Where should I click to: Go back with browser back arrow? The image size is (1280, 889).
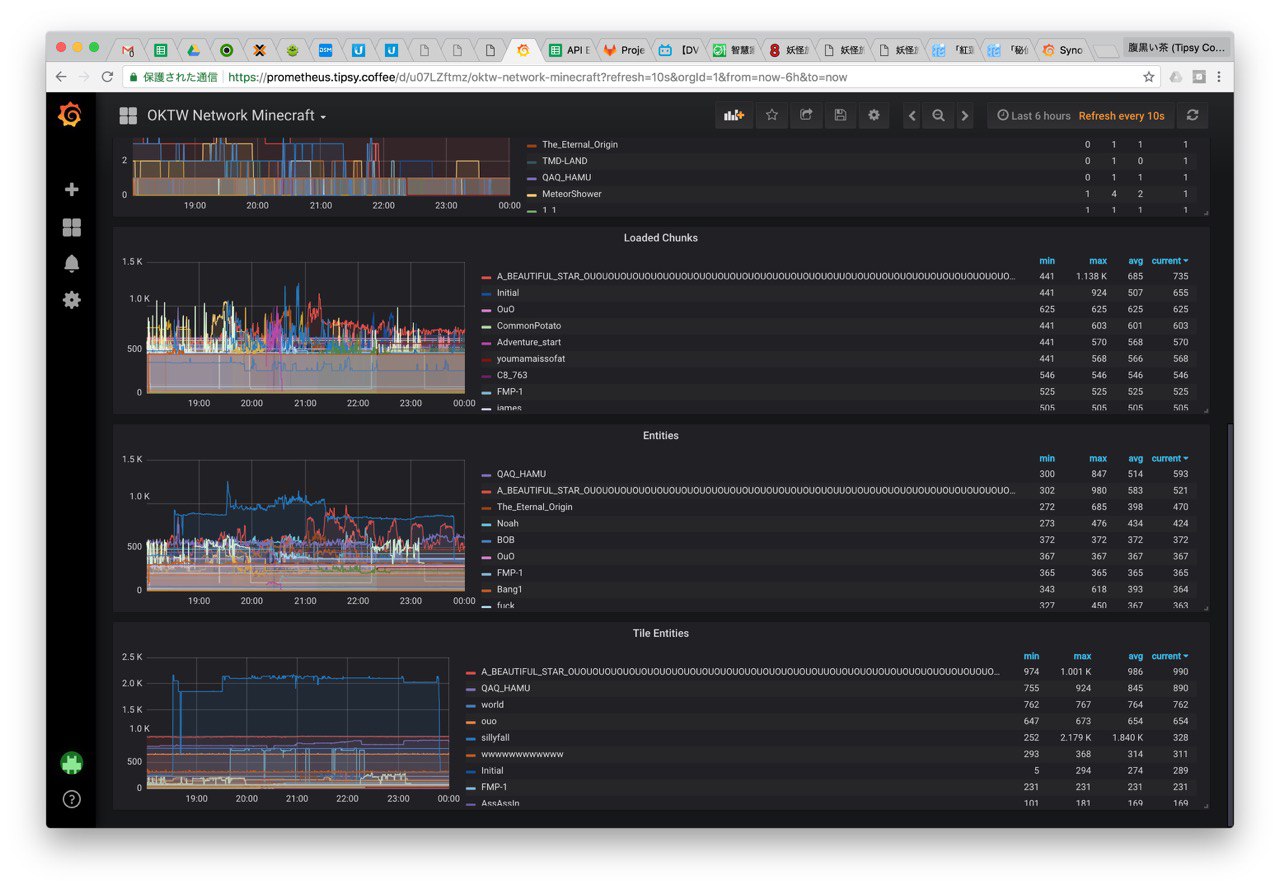tap(61, 77)
